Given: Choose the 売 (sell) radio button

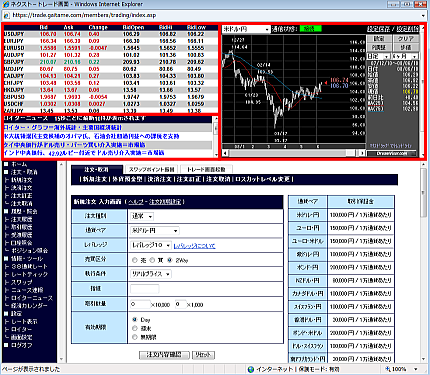Looking at the screenshot, I should [135, 260].
